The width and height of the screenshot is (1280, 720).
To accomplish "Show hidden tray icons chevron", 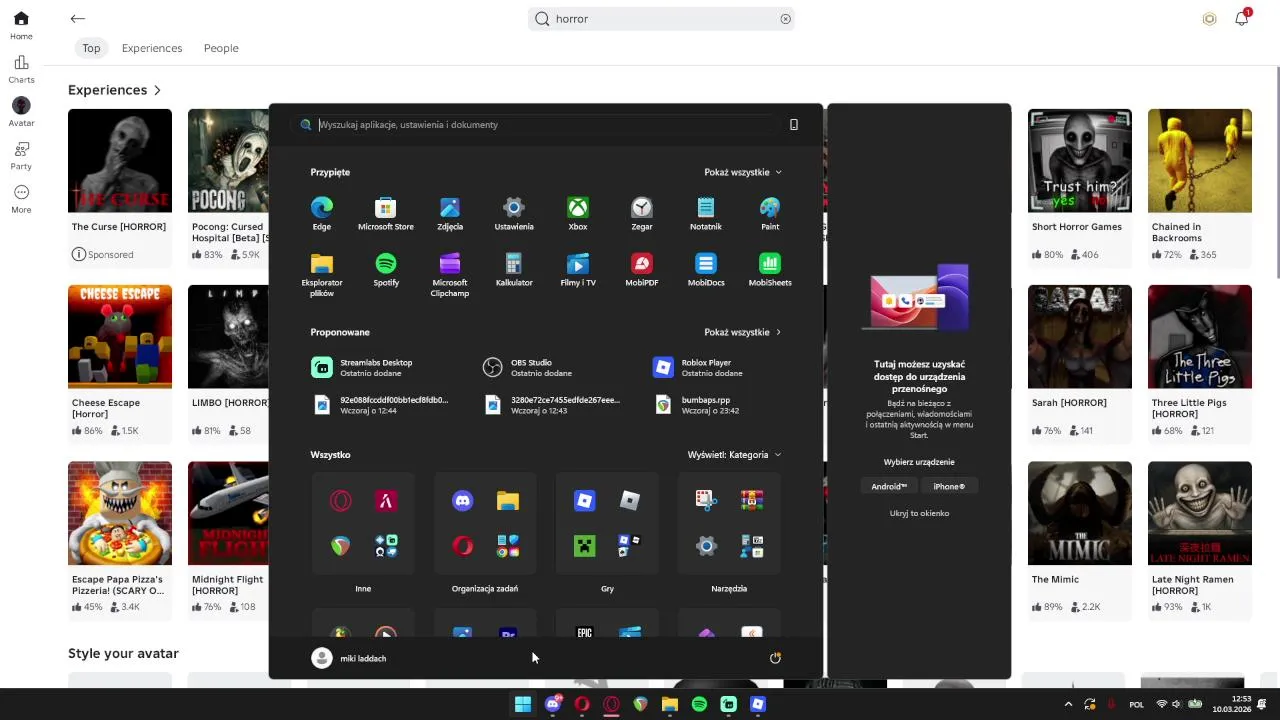I will pyautogui.click(x=1068, y=704).
